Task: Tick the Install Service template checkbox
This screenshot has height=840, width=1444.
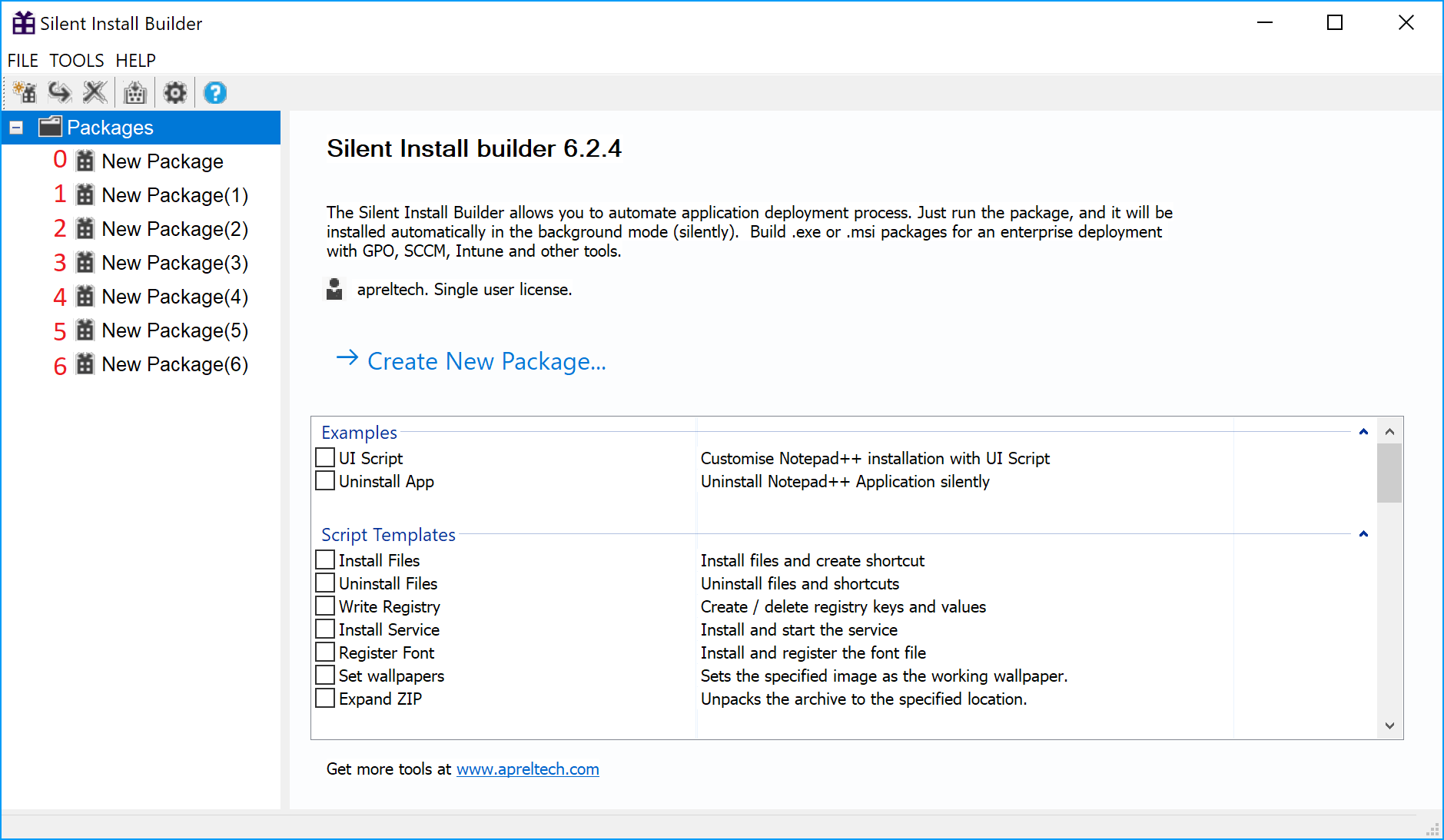Action: pos(325,629)
